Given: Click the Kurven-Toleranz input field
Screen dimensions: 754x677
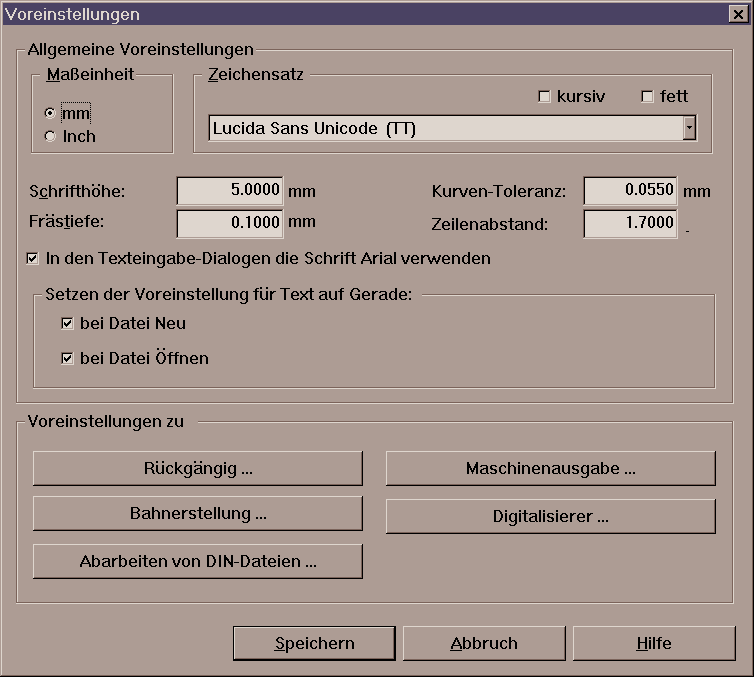Looking at the screenshot, I should coord(629,190).
